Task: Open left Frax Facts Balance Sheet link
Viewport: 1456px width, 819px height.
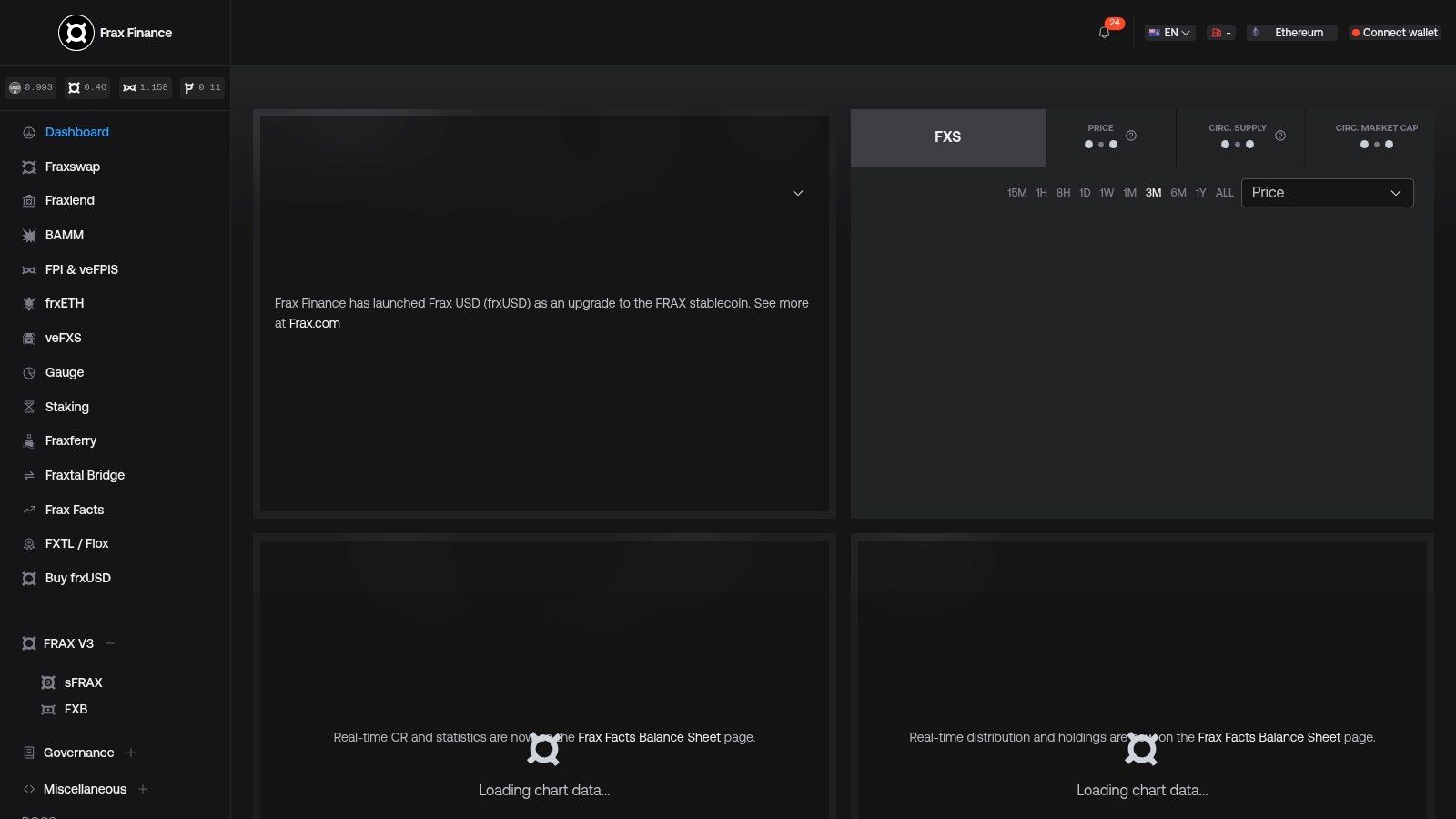Action: pos(649,737)
